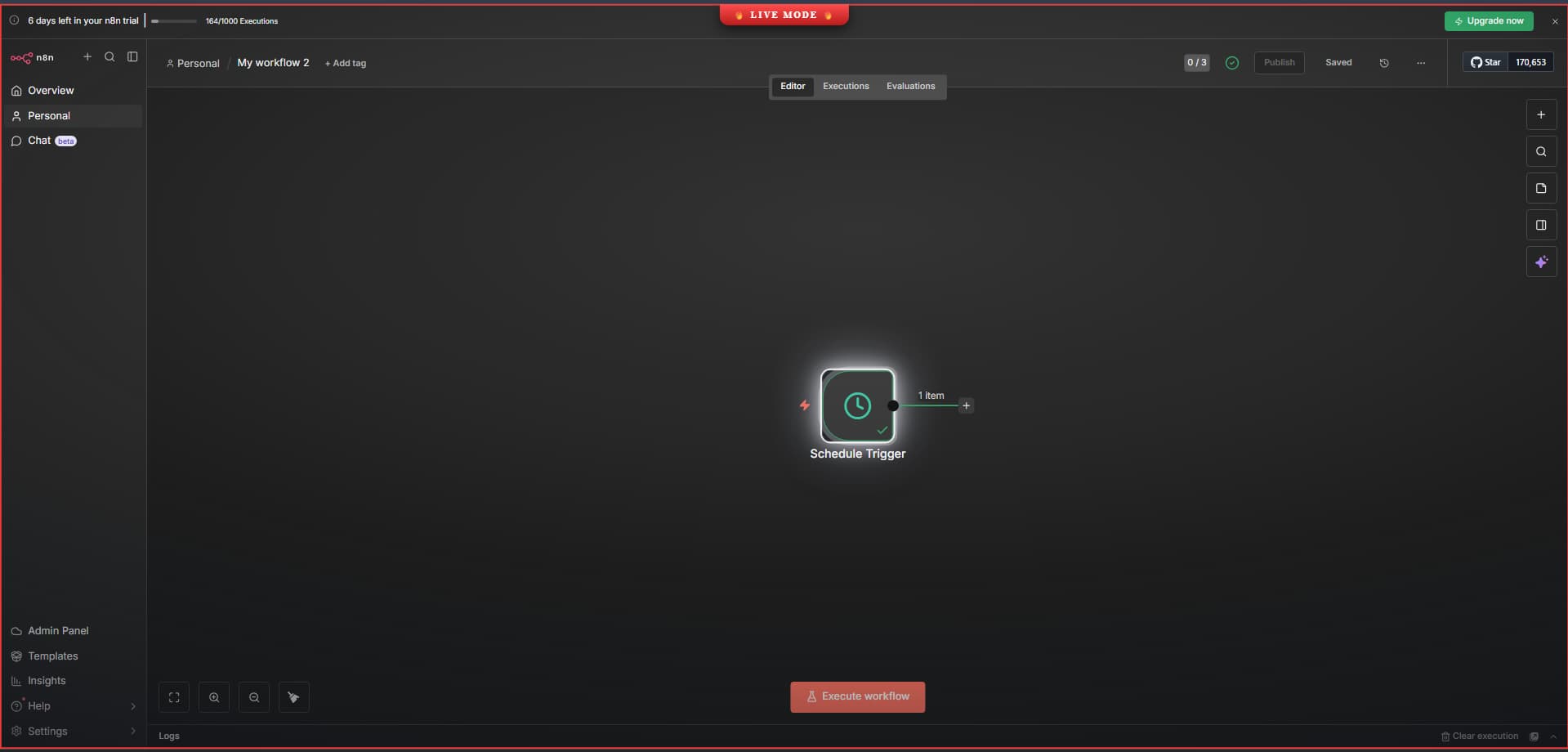
Task: Open Personal project in sidebar
Action: point(72,116)
